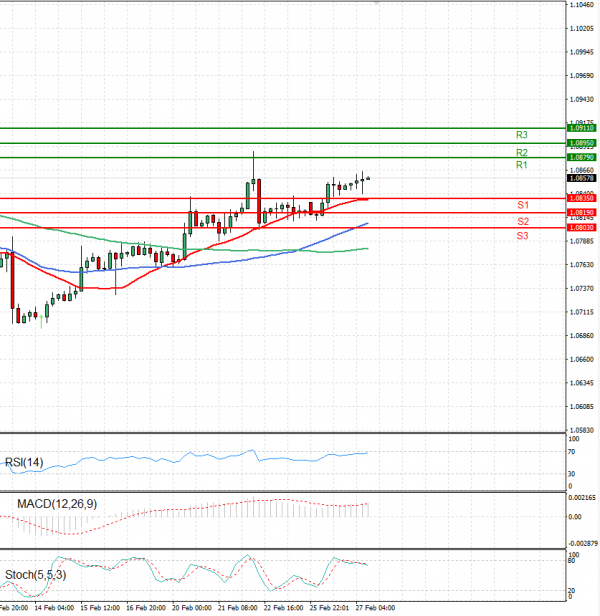Click the 1.06085 price axis value
The width and height of the screenshot is (600, 616).
pos(582,407)
